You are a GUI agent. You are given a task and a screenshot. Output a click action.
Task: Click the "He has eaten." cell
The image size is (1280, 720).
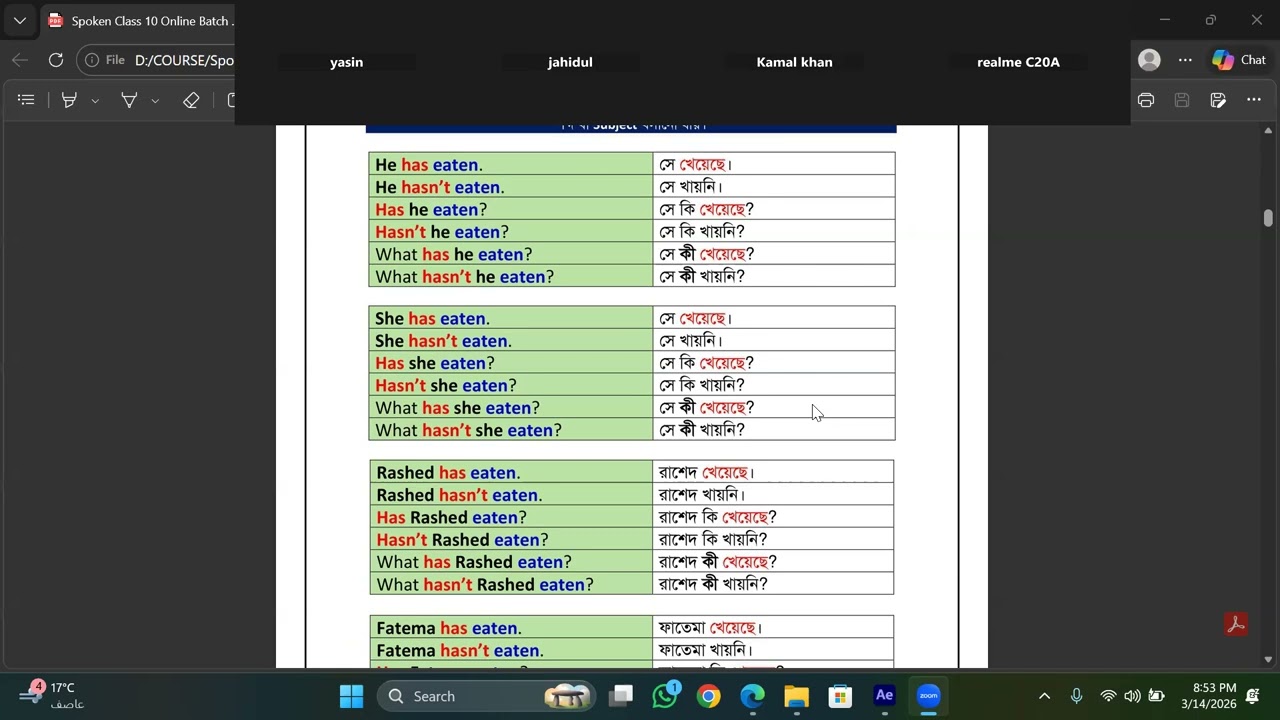511,164
